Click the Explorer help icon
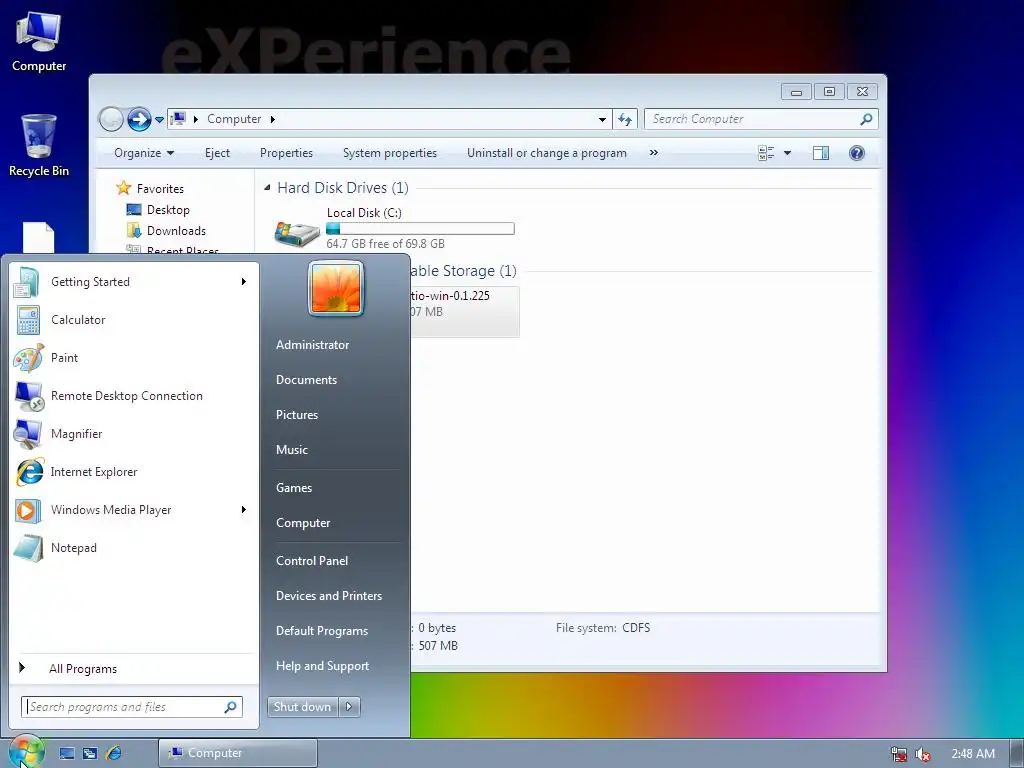This screenshot has width=1024, height=768. tap(857, 153)
